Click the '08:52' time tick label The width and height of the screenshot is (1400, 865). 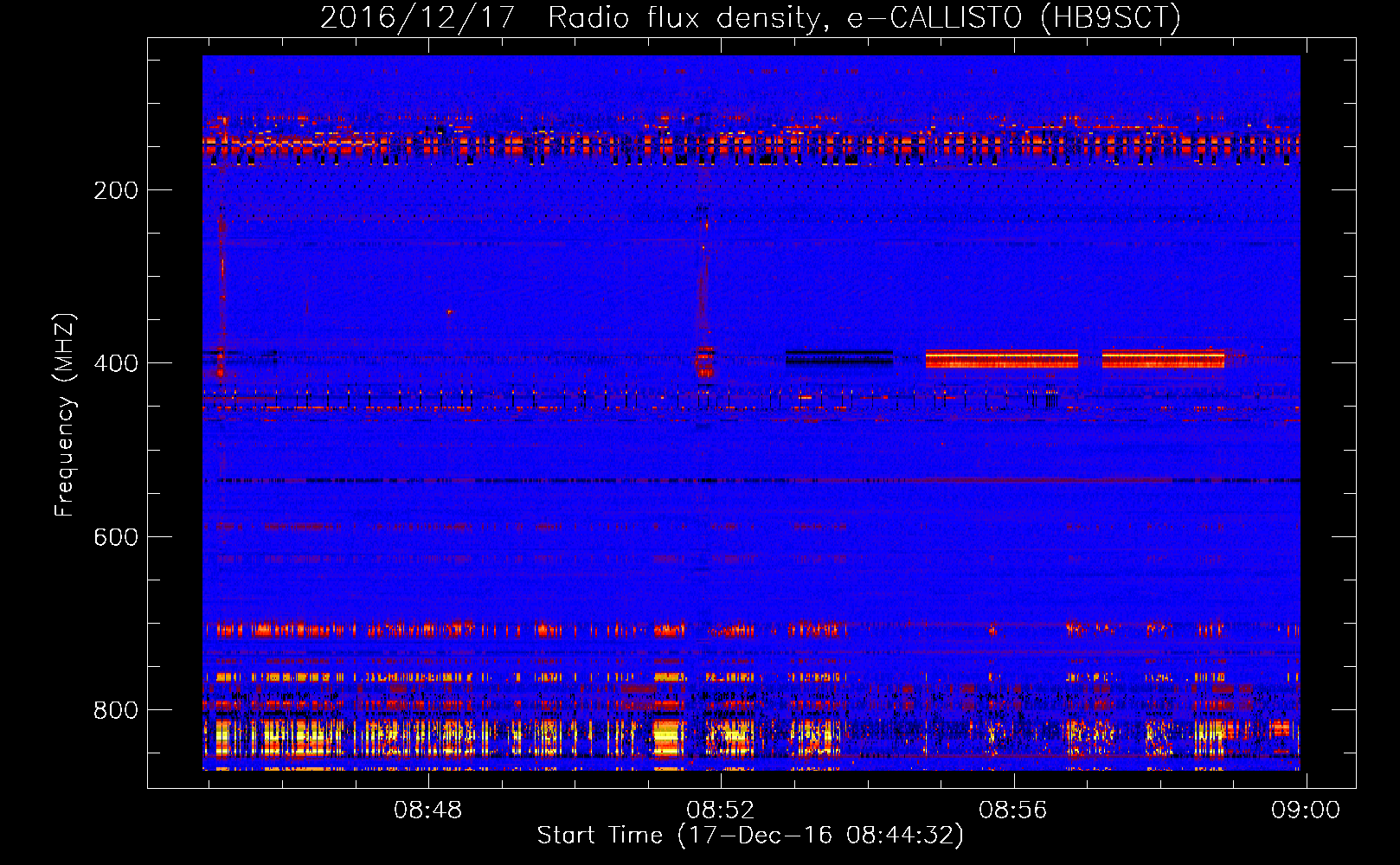[721, 811]
